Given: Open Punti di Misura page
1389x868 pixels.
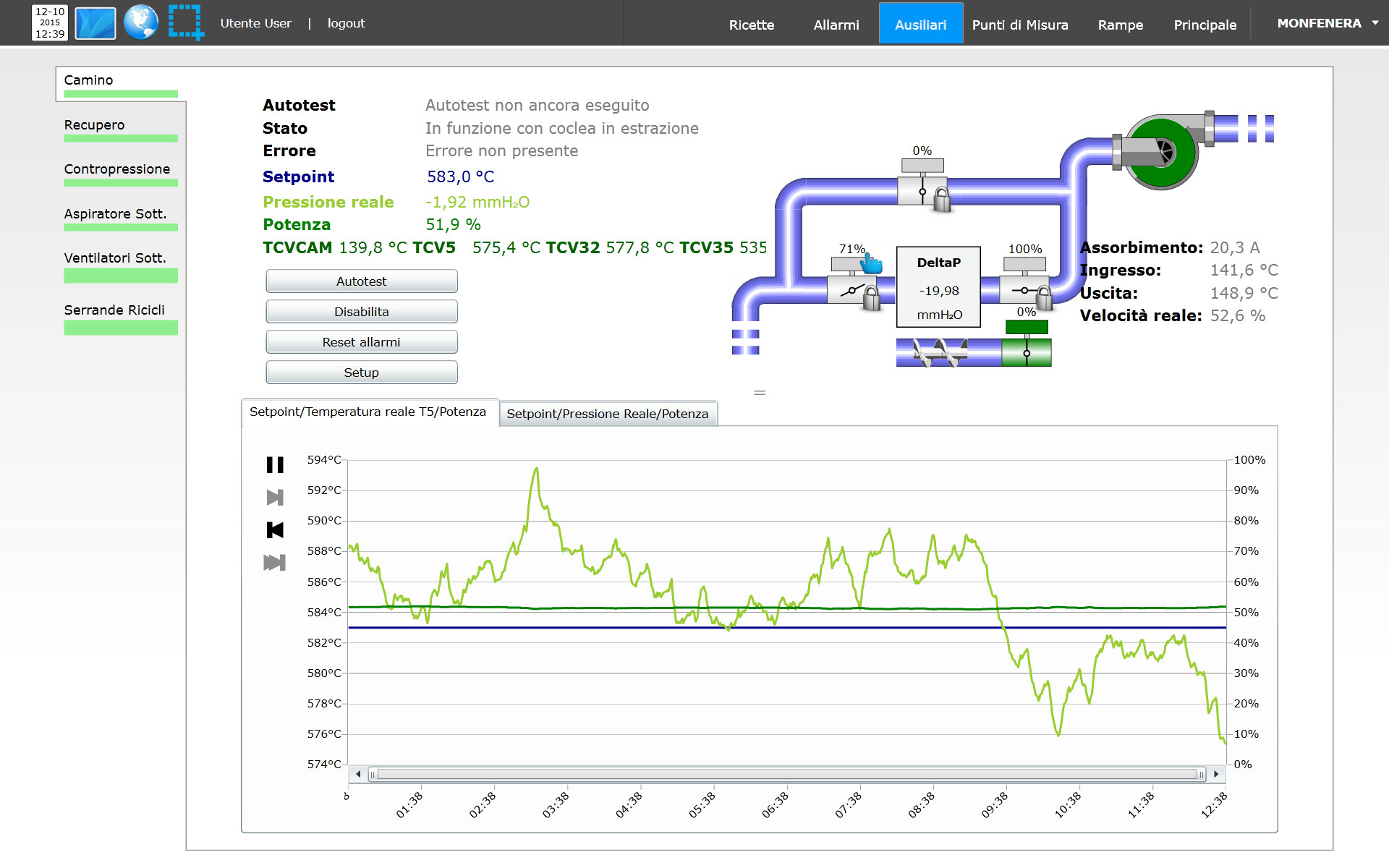Looking at the screenshot, I should [1020, 25].
